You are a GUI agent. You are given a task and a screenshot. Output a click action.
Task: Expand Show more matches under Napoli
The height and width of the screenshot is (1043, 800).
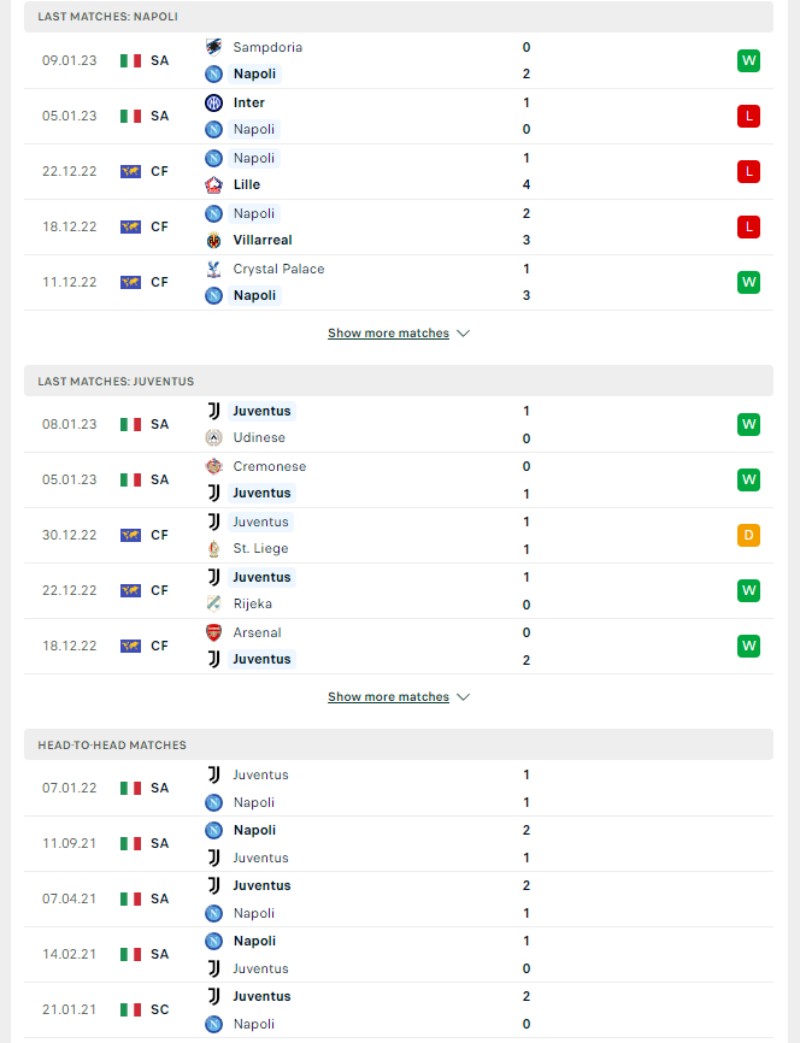pyautogui.click(x=388, y=333)
